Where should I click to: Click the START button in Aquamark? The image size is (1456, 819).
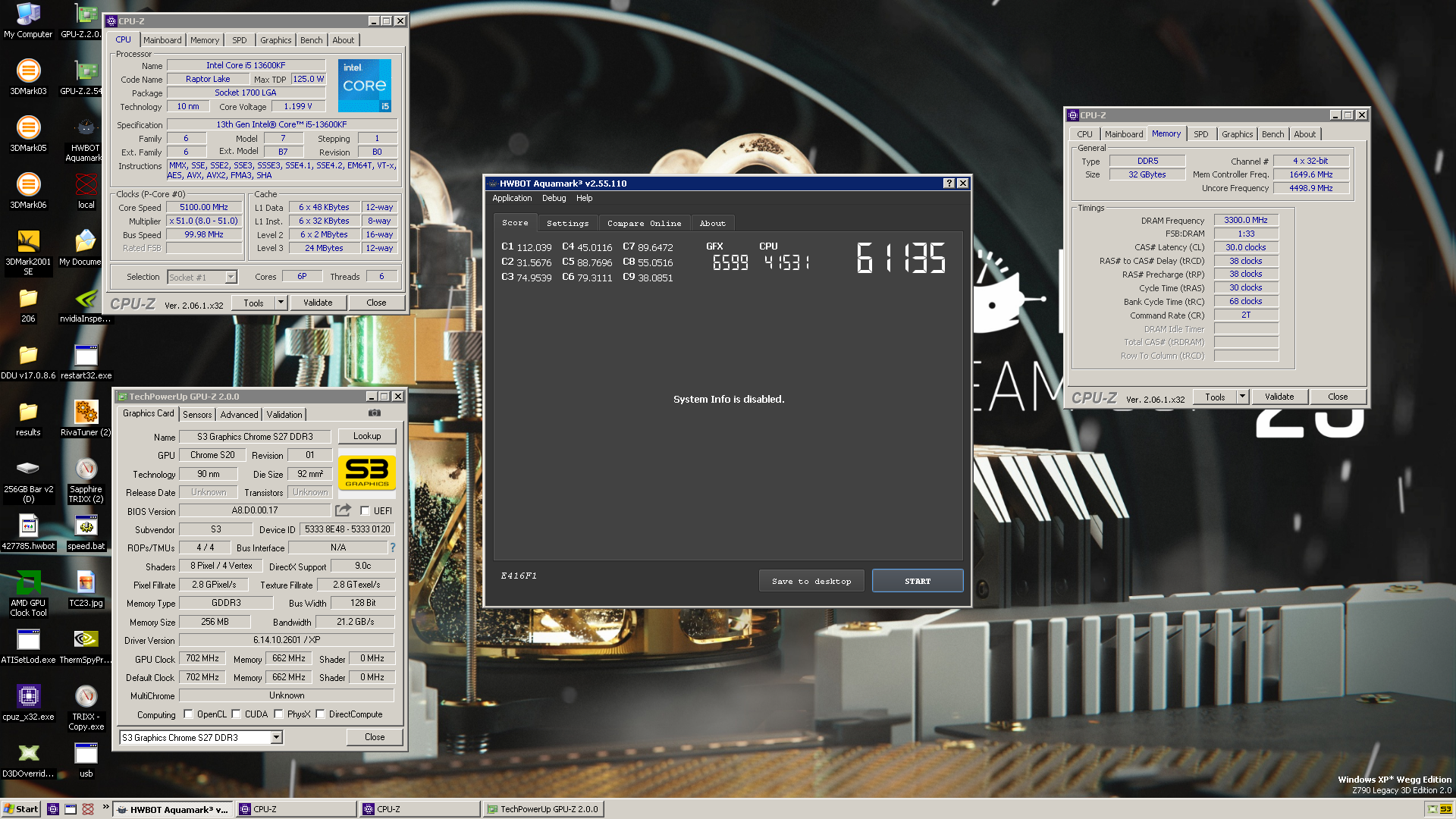coord(918,581)
